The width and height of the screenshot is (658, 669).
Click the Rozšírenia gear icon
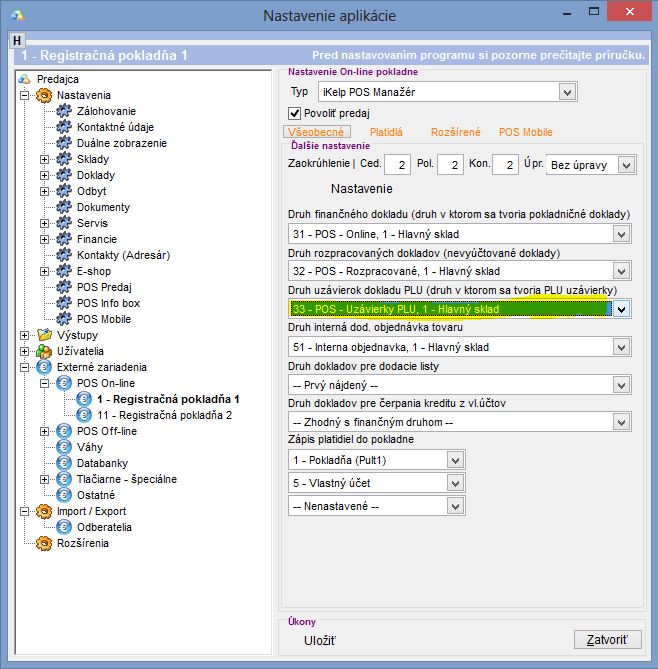coord(44,543)
